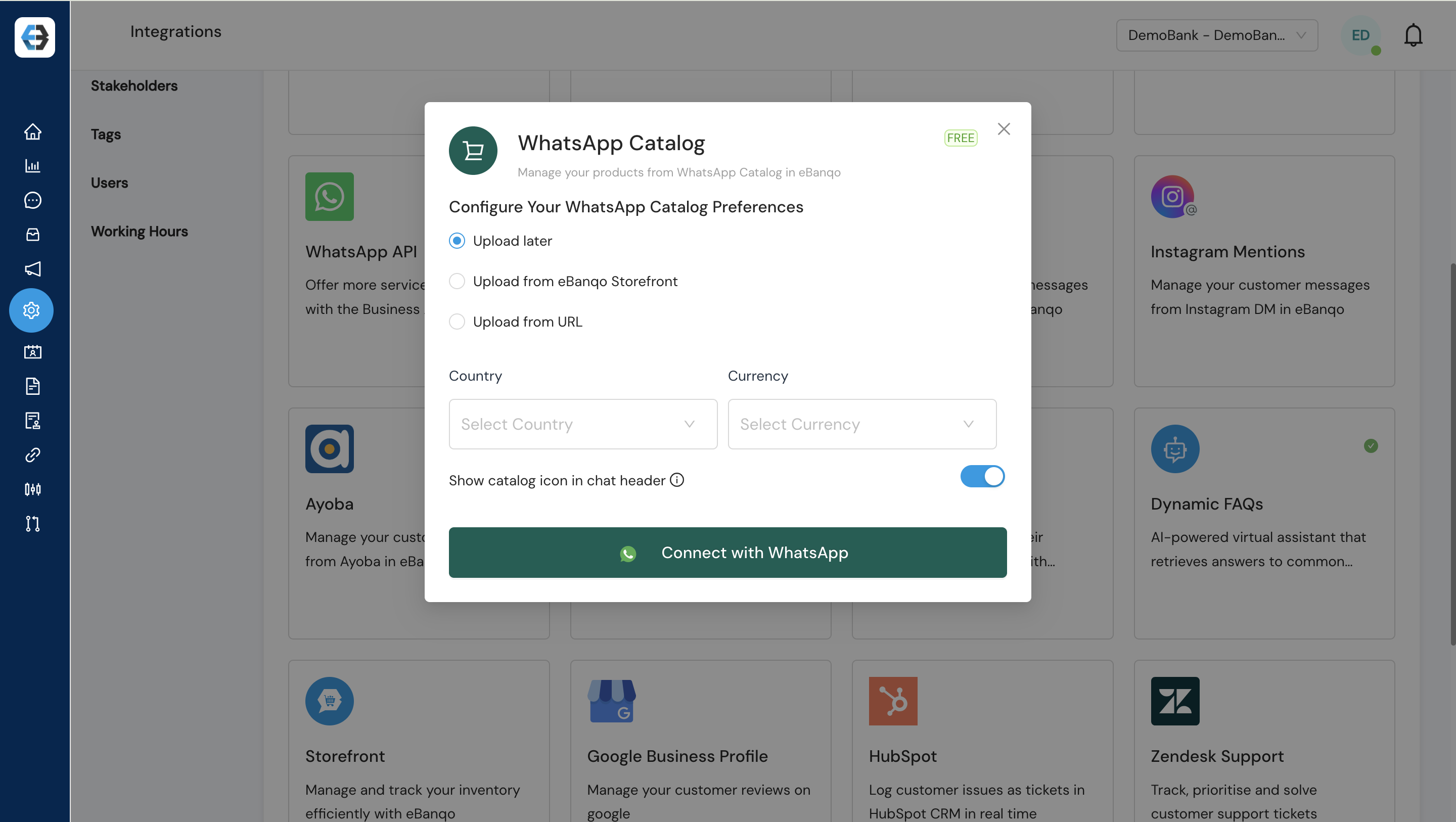Select Upload from eBanqo Storefront radio
The height and width of the screenshot is (822, 1456).
[457, 281]
